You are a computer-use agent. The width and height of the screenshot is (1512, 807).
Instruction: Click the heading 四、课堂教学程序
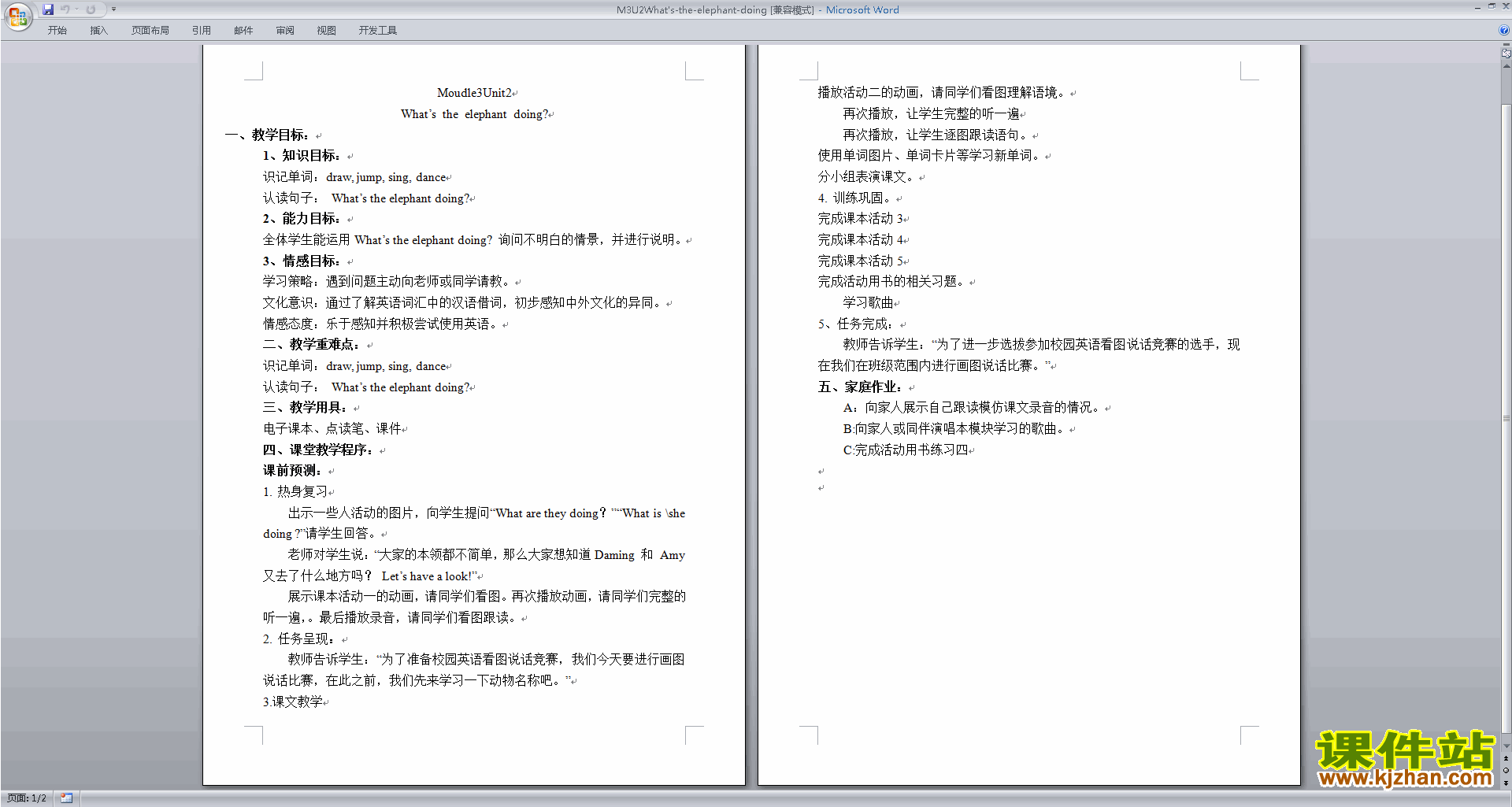point(317,450)
